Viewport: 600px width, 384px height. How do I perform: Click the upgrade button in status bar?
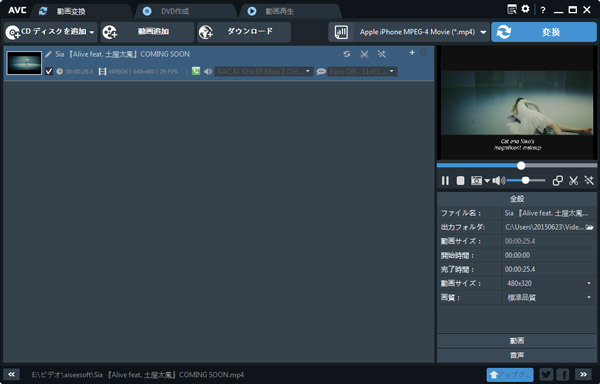(510, 374)
